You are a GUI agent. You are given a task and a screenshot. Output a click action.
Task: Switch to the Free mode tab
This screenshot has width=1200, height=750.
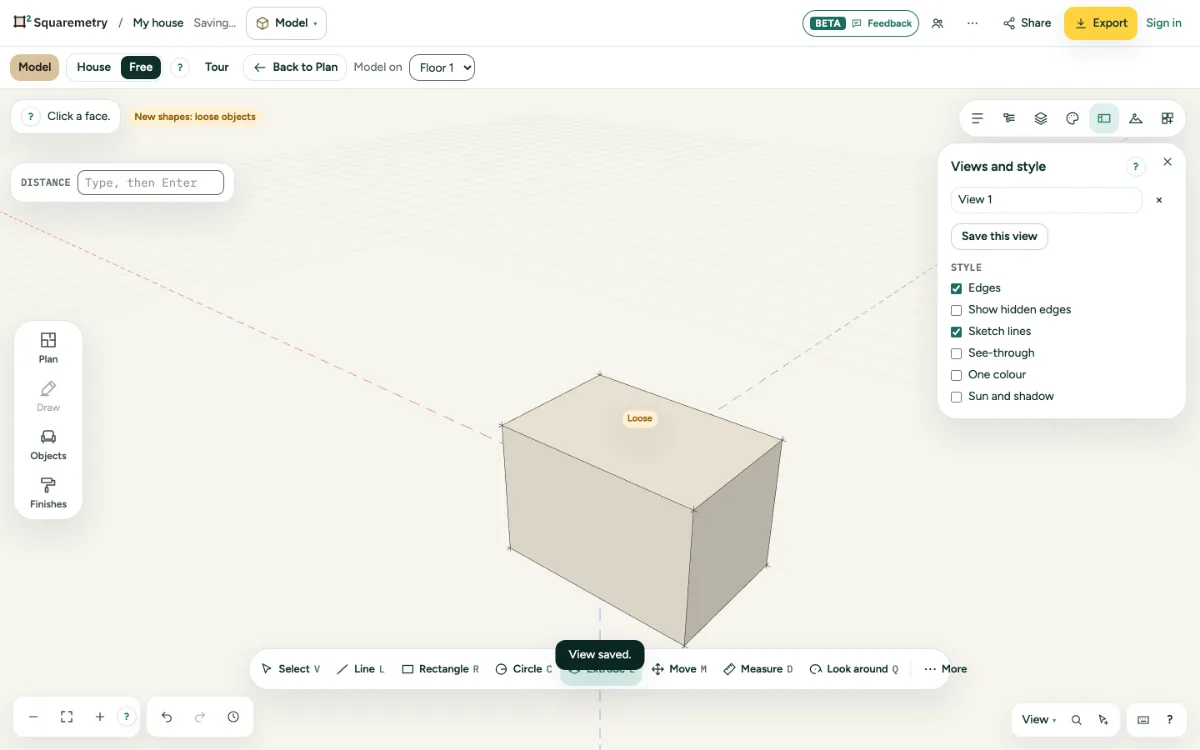(x=141, y=67)
